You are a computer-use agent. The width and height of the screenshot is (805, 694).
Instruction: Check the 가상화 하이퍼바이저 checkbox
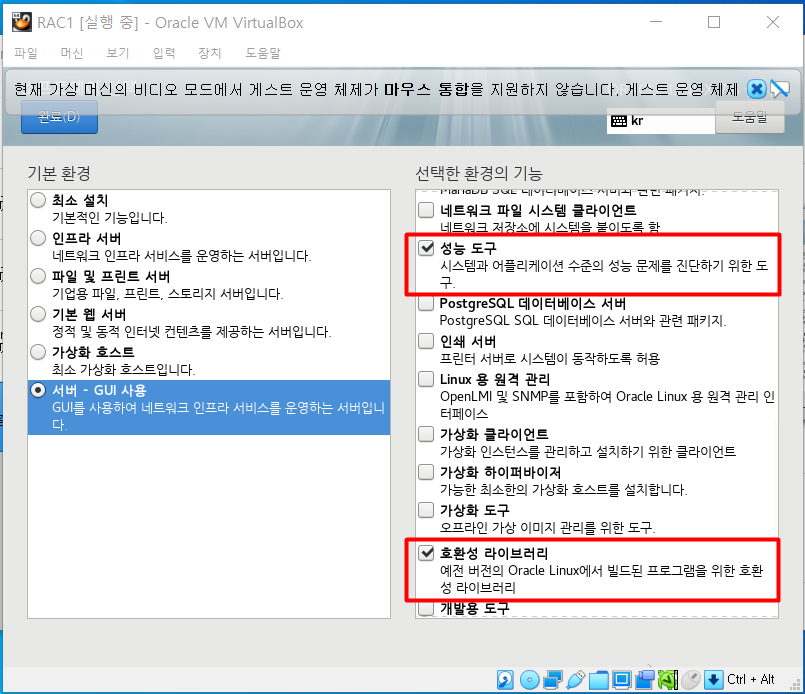426,472
